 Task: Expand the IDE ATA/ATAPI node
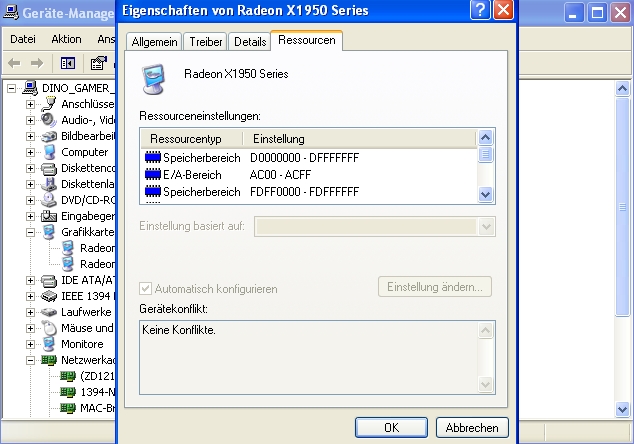tap(30, 280)
